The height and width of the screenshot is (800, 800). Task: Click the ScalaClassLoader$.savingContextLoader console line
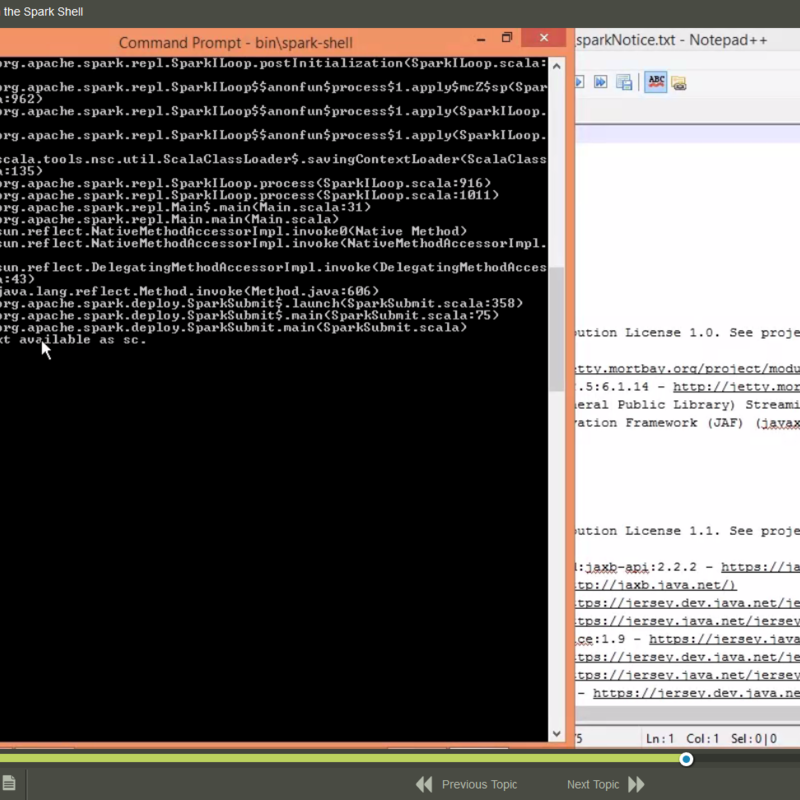273,159
